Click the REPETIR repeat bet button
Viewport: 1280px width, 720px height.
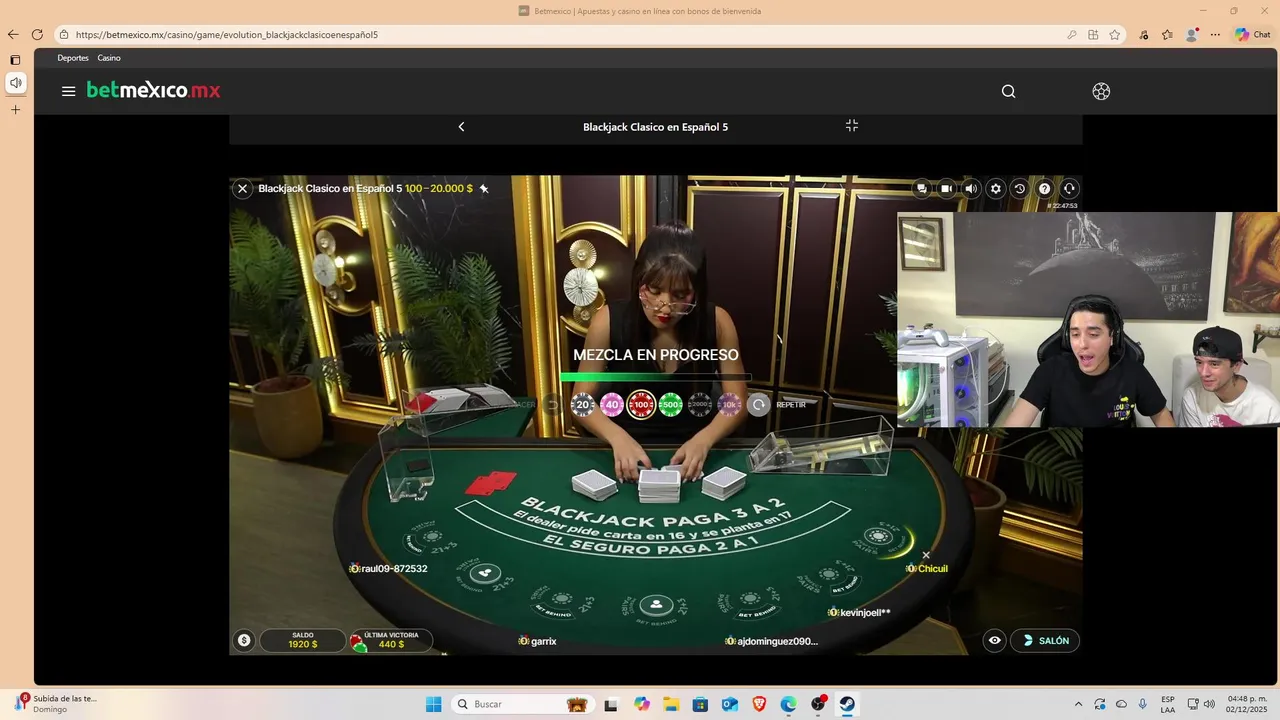tap(759, 404)
